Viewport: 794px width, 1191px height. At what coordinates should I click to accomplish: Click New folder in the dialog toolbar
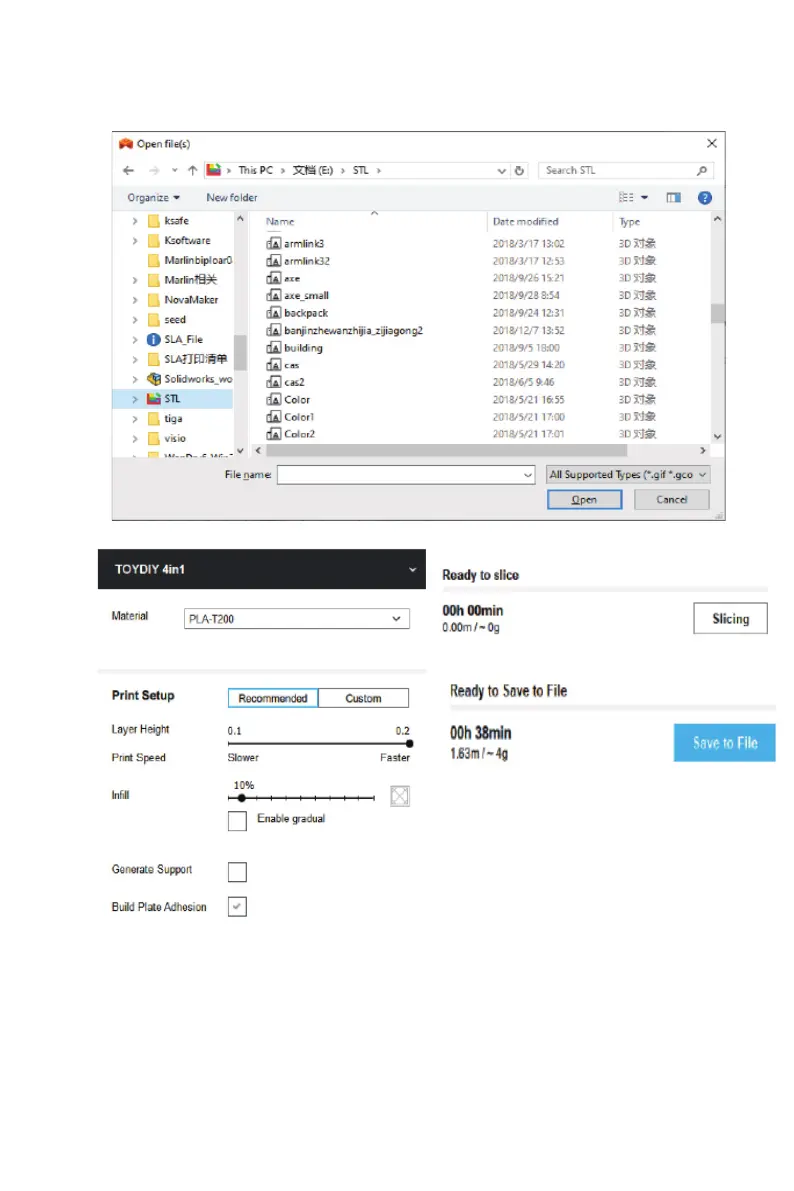(x=232, y=197)
